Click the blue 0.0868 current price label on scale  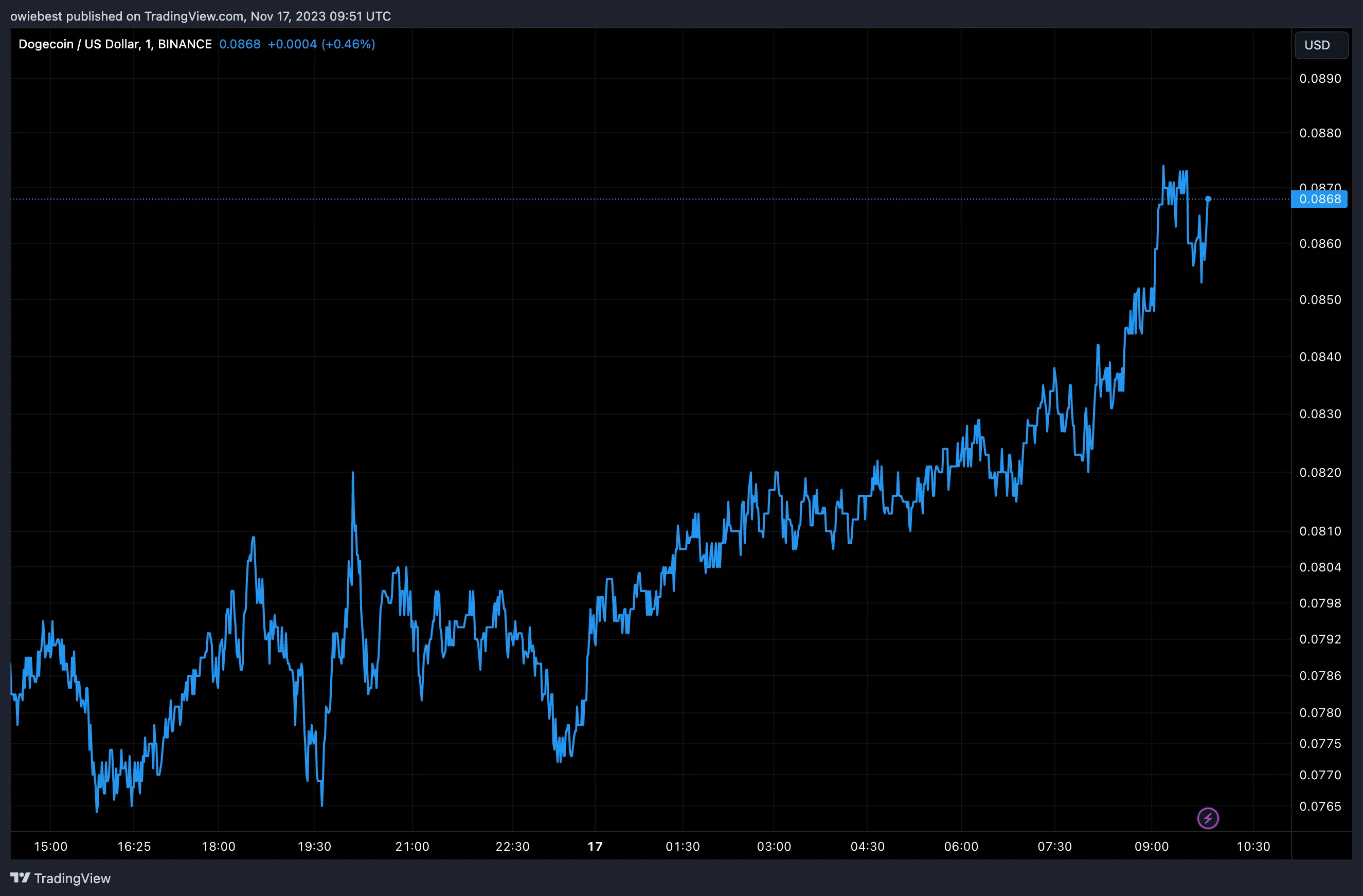(x=1319, y=199)
